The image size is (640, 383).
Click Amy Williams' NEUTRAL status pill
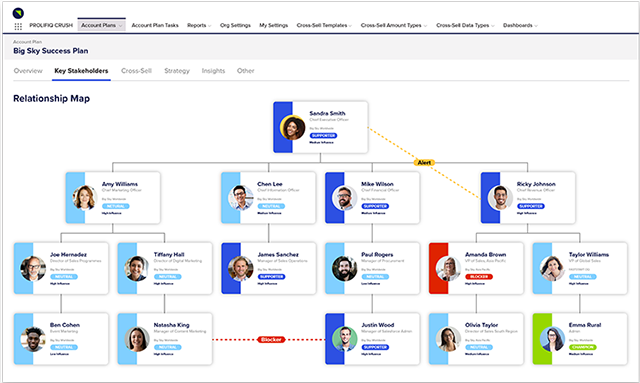116,206
